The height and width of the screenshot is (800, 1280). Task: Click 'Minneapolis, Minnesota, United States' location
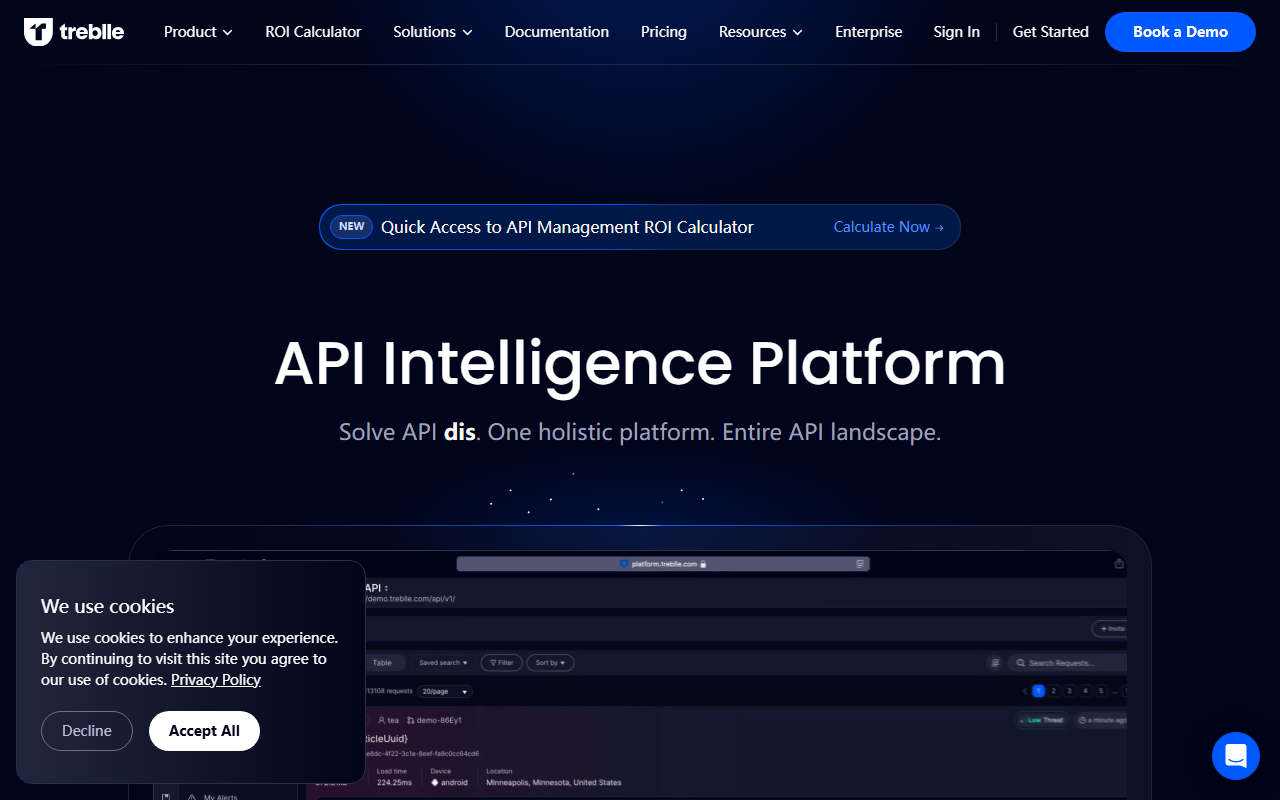[554, 782]
